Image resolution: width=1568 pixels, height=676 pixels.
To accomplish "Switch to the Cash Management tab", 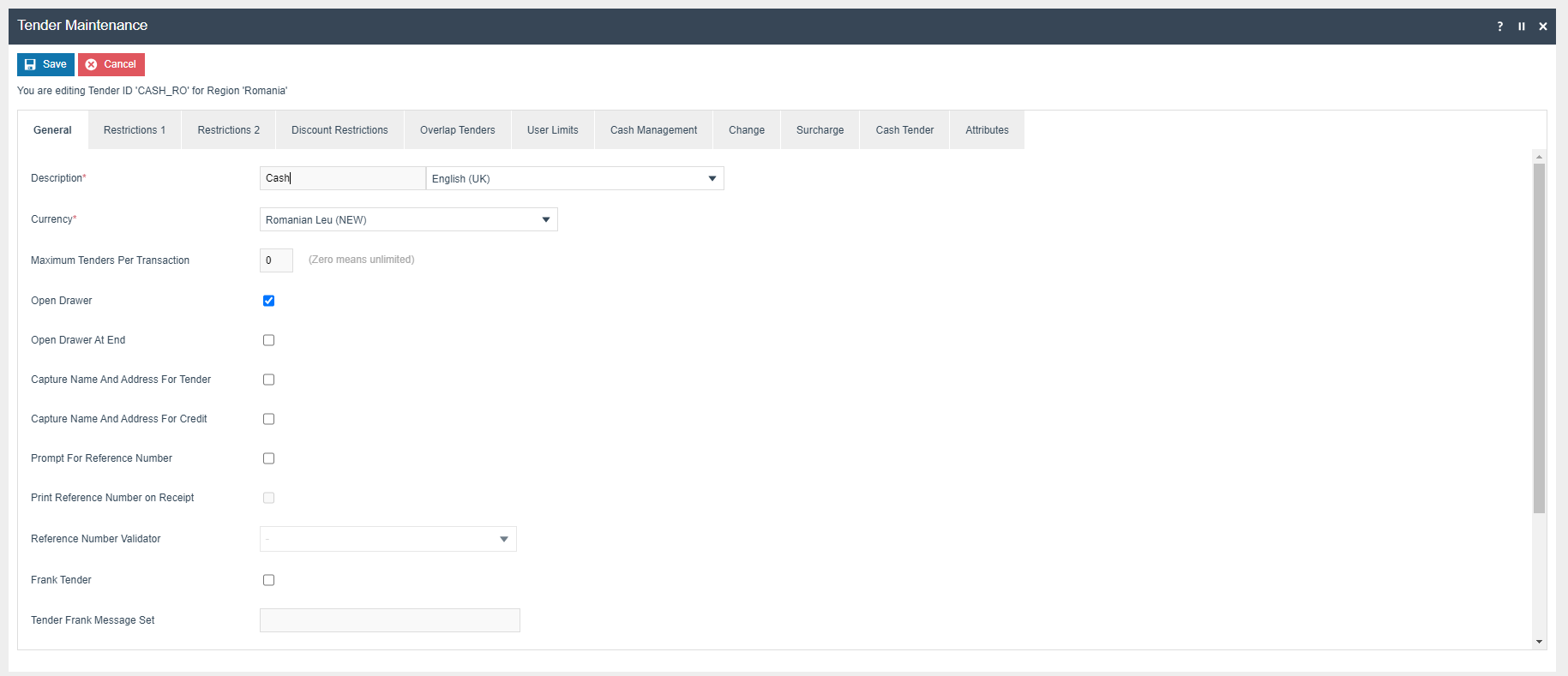I will pos(653,130).
